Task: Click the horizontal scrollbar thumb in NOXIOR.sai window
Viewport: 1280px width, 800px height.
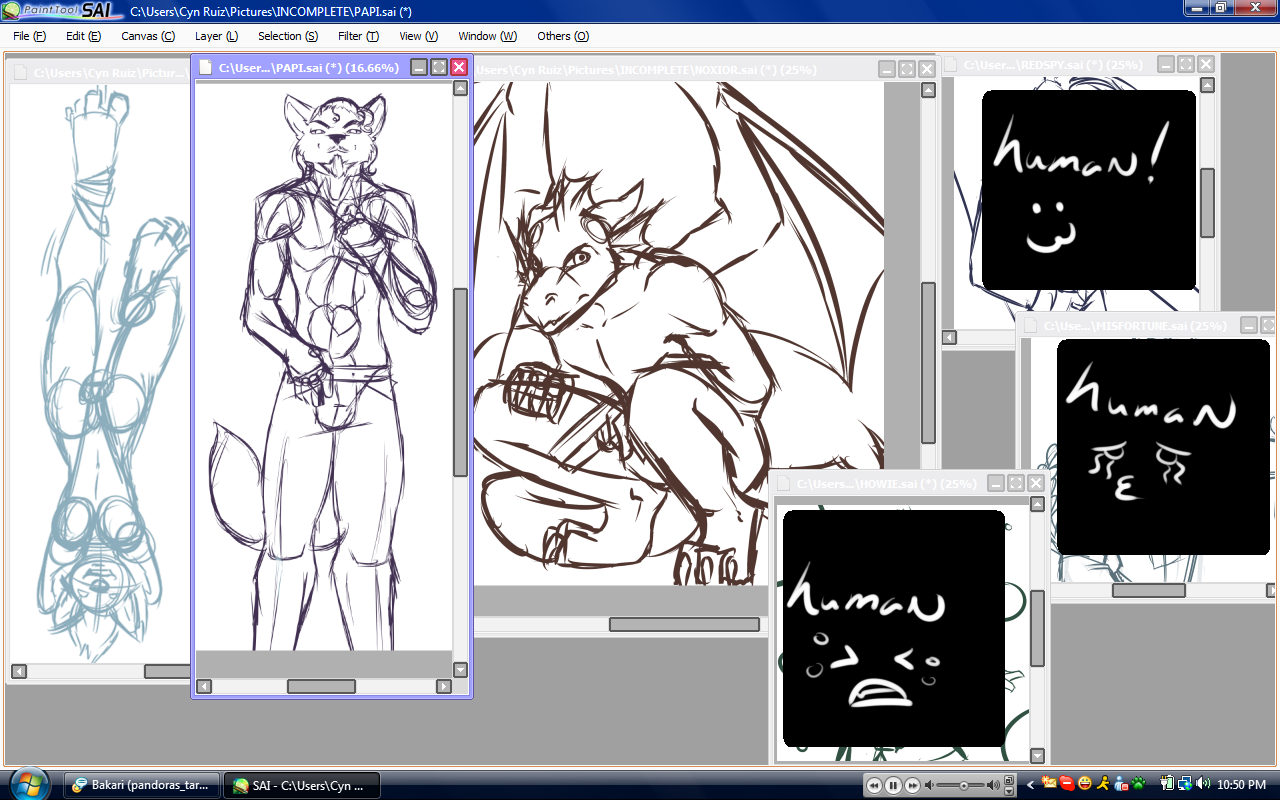Action: click(x=685, y=624)
